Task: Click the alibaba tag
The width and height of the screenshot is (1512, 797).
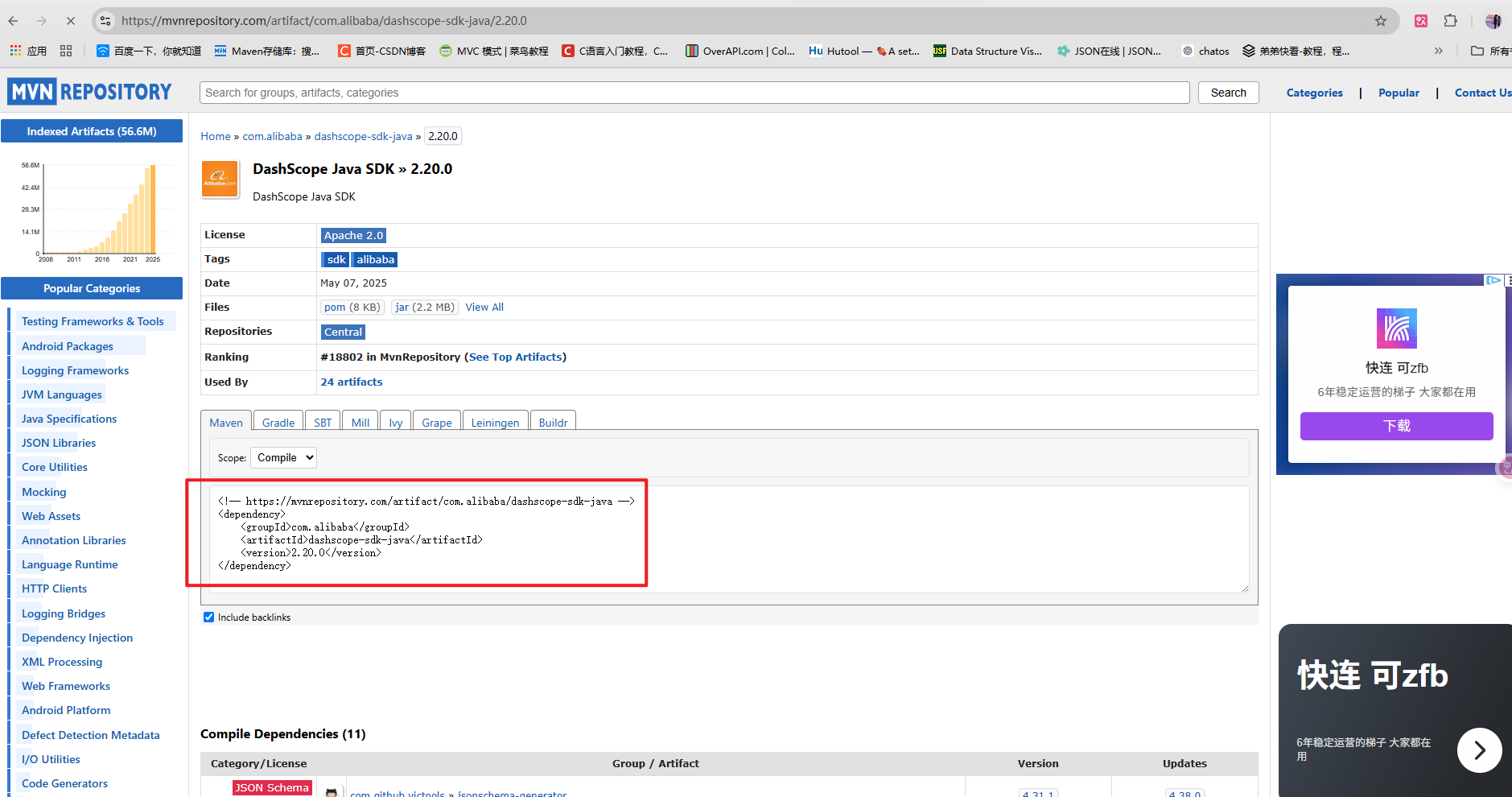Action: [x=376, y=259]
